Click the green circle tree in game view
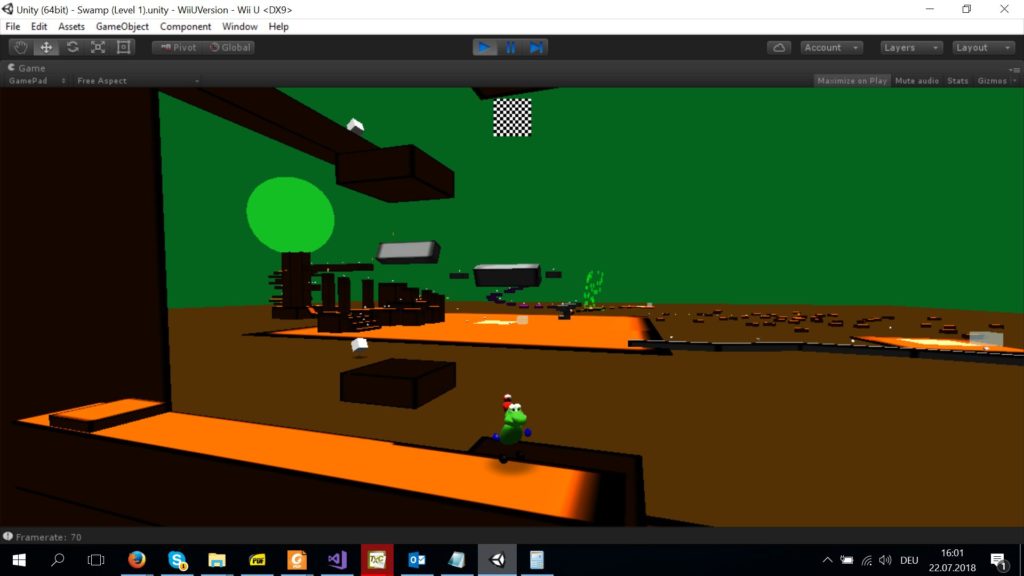Screen dimensions: 1024x576 [x=290, y=214]
